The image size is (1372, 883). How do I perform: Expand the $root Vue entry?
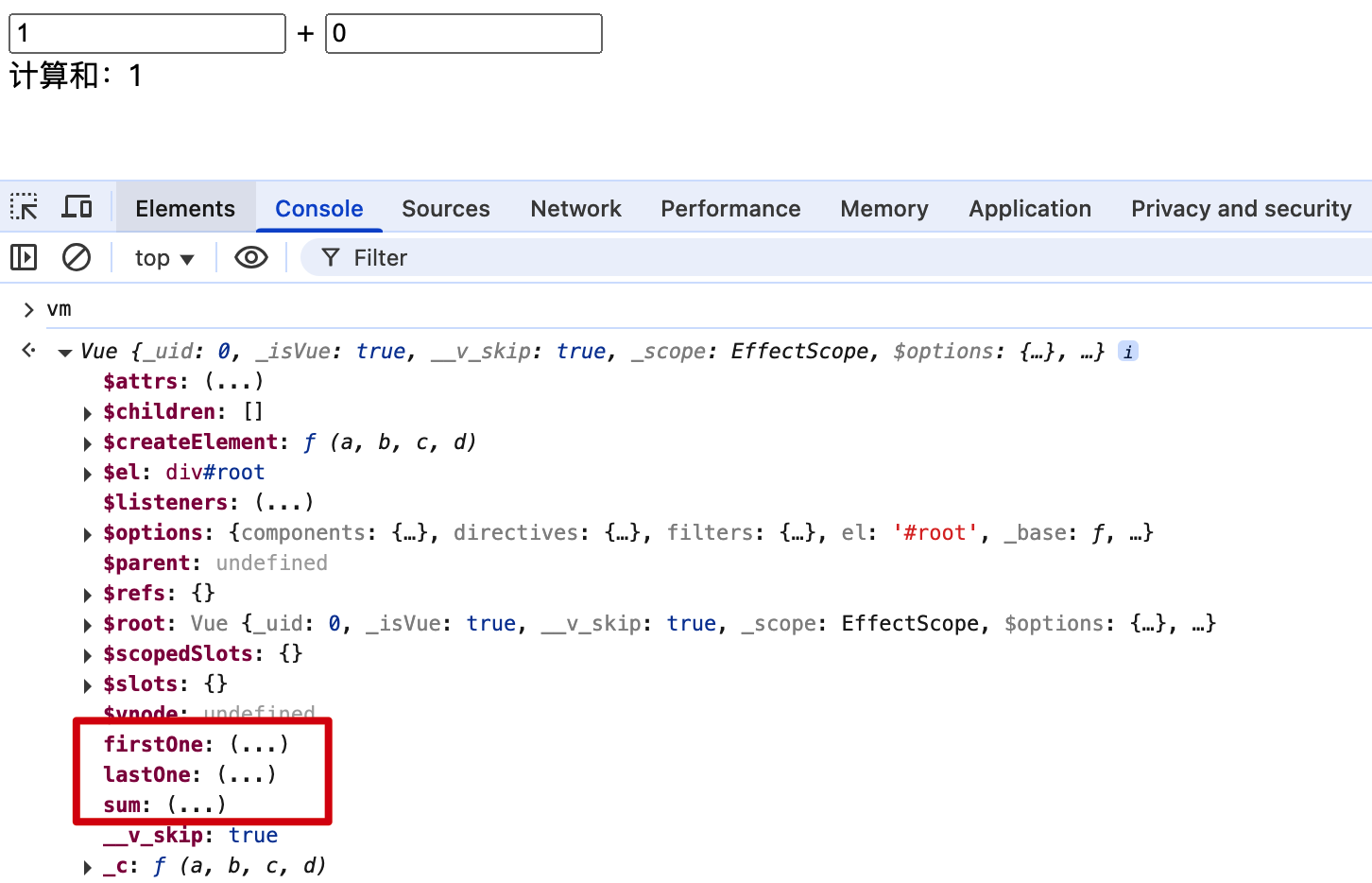(x=88, y=625)
